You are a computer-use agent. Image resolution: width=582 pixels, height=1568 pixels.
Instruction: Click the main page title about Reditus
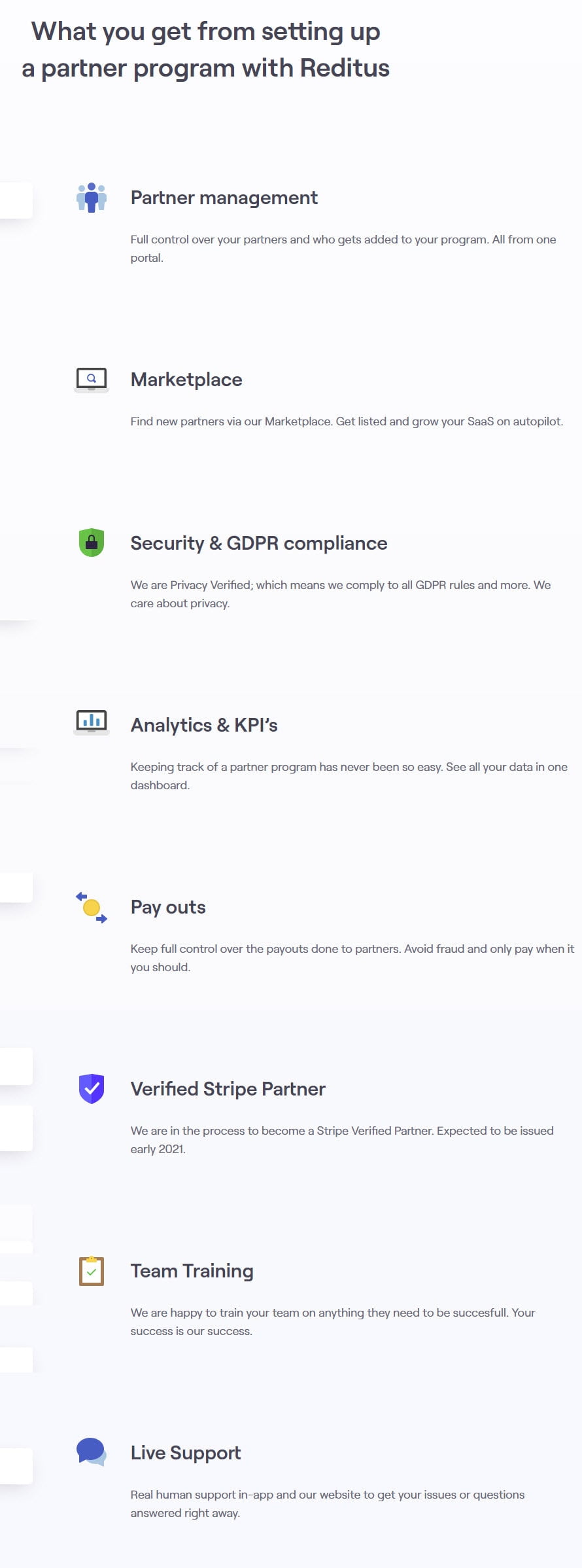coord(205,50)
